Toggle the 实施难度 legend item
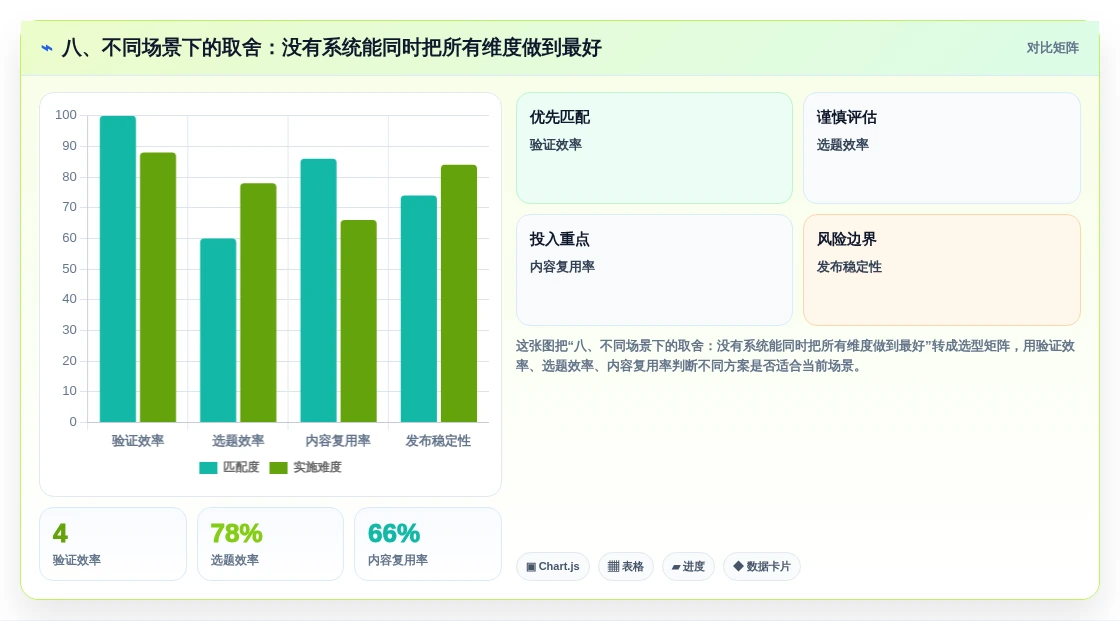The height and width of the screenshot is (621, 1120). click(x=306, y=467)
